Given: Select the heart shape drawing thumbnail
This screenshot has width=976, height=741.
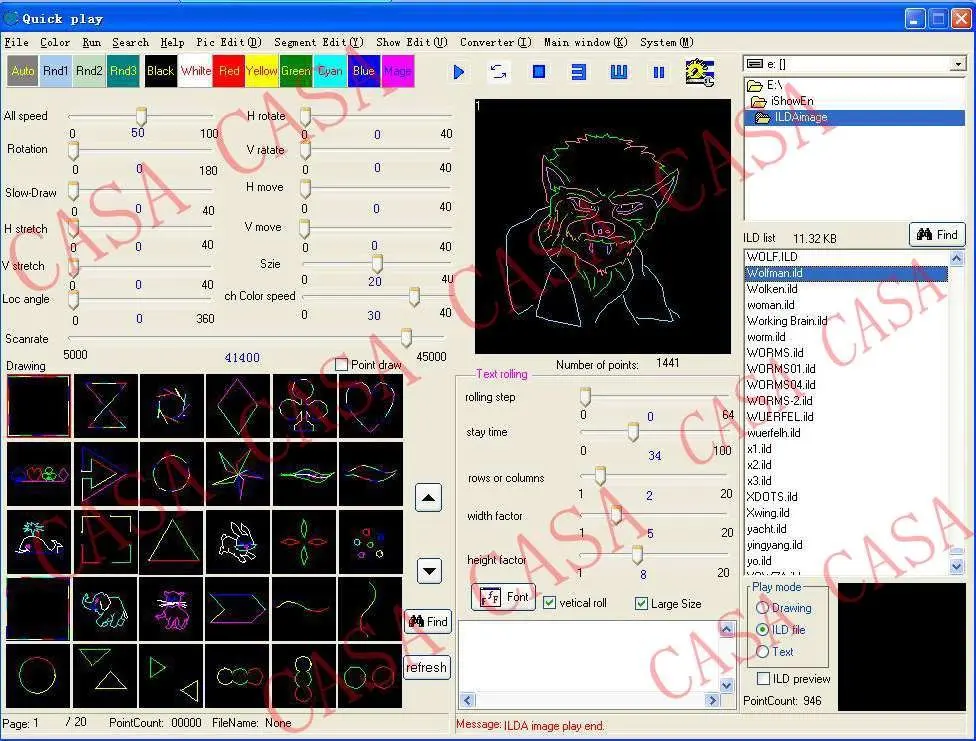Looking at the screenshot, I should pyautogui.click(x=371, y=407).
